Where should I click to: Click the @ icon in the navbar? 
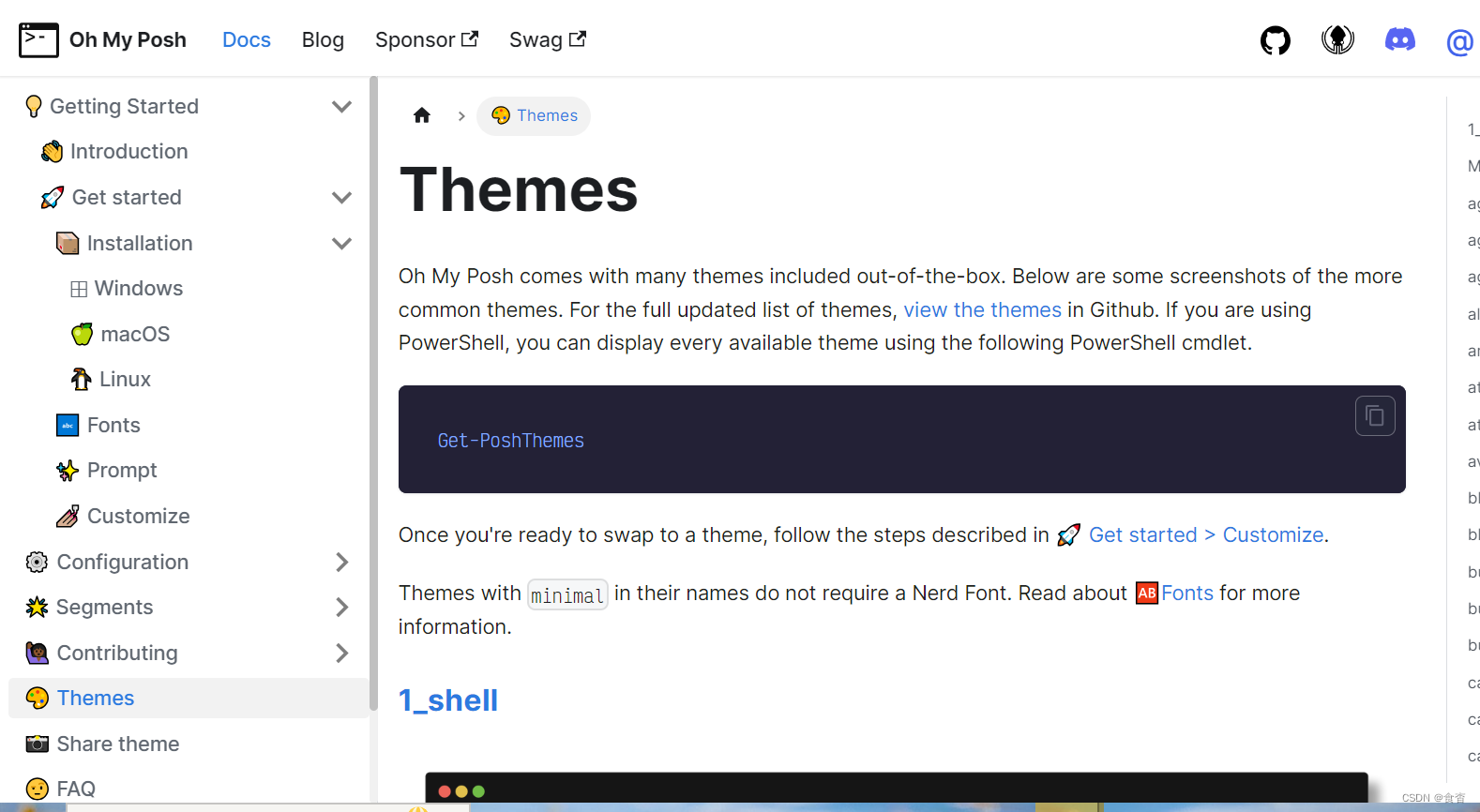click(x=1459, y=42)
